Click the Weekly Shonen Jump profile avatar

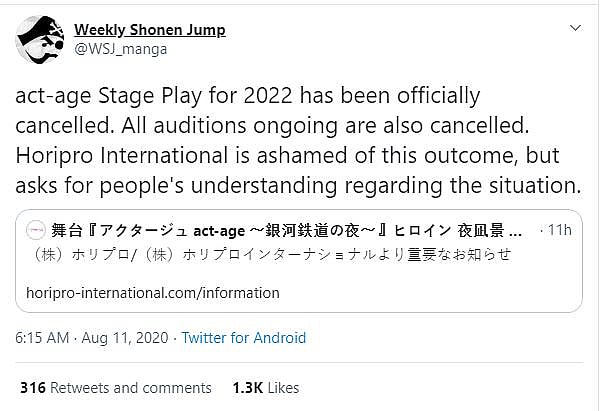coord(40,38)
